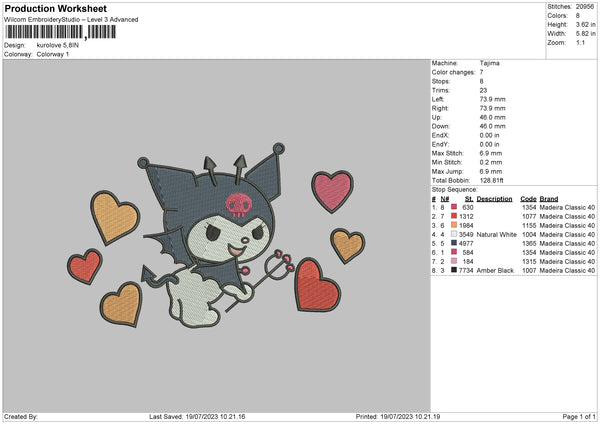Select the 'Colorway 1' value

point(53,54)
